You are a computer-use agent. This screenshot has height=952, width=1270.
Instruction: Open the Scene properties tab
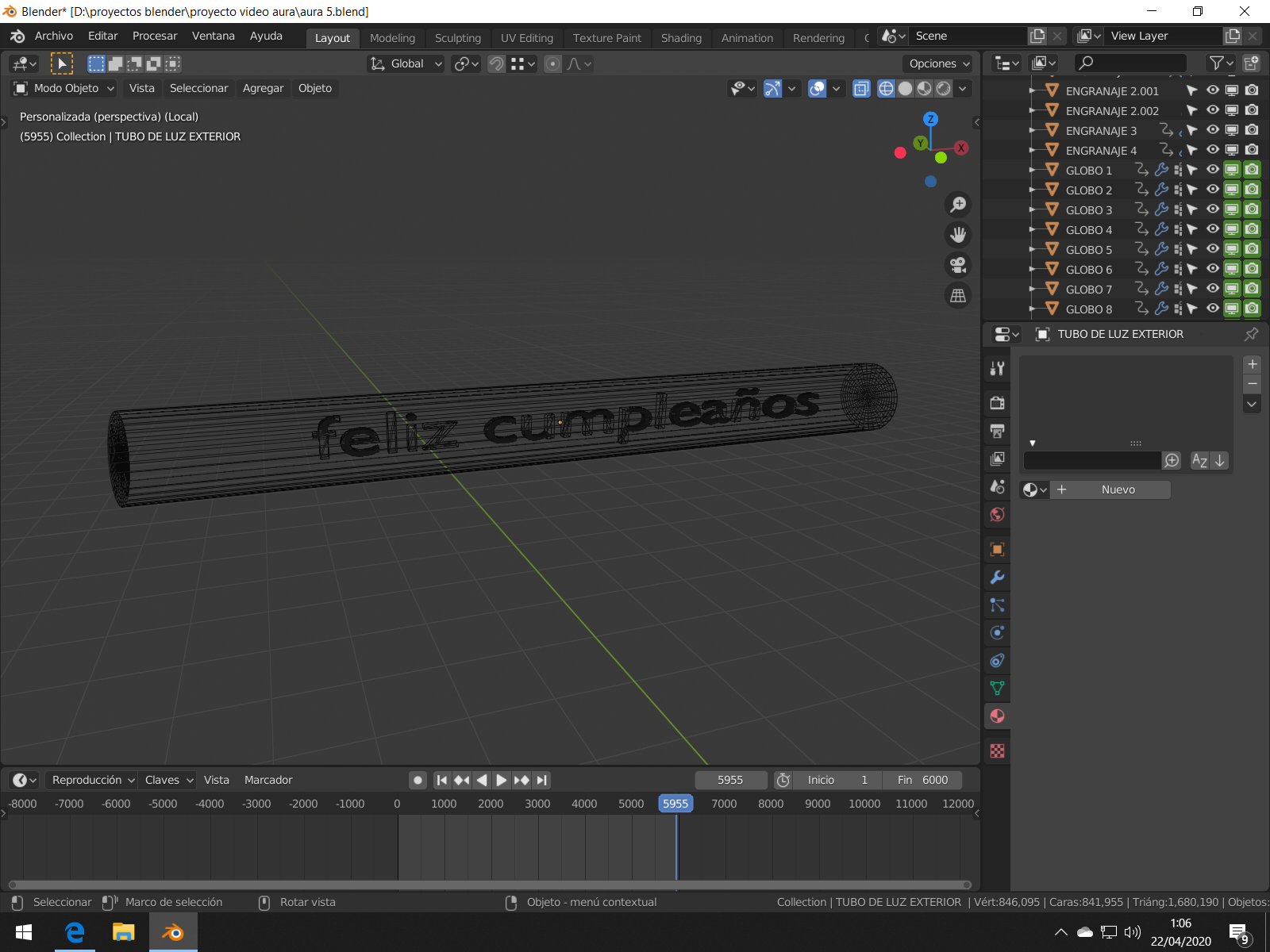coord(998,486)
